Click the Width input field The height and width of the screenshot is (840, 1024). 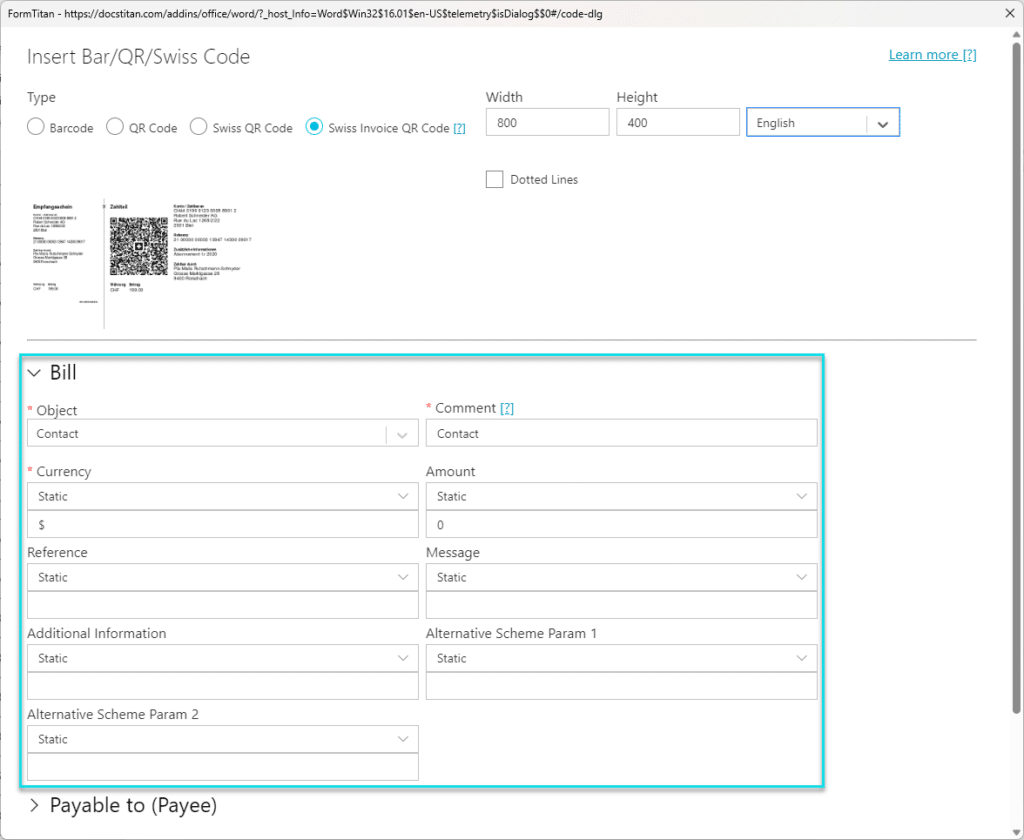click(547, 123)
